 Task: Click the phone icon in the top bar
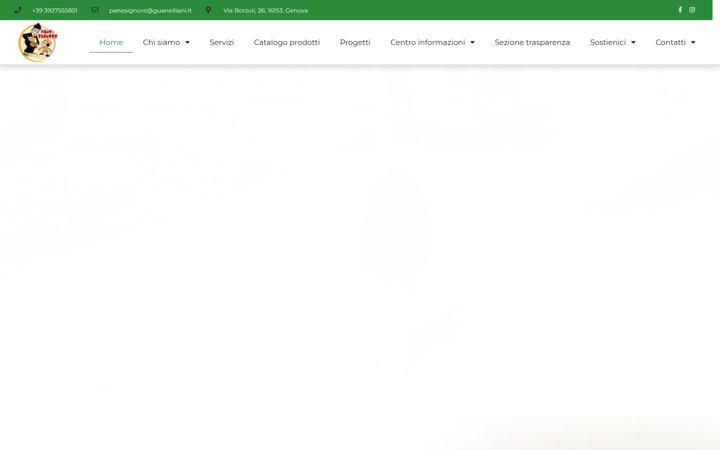pos(18,10)
